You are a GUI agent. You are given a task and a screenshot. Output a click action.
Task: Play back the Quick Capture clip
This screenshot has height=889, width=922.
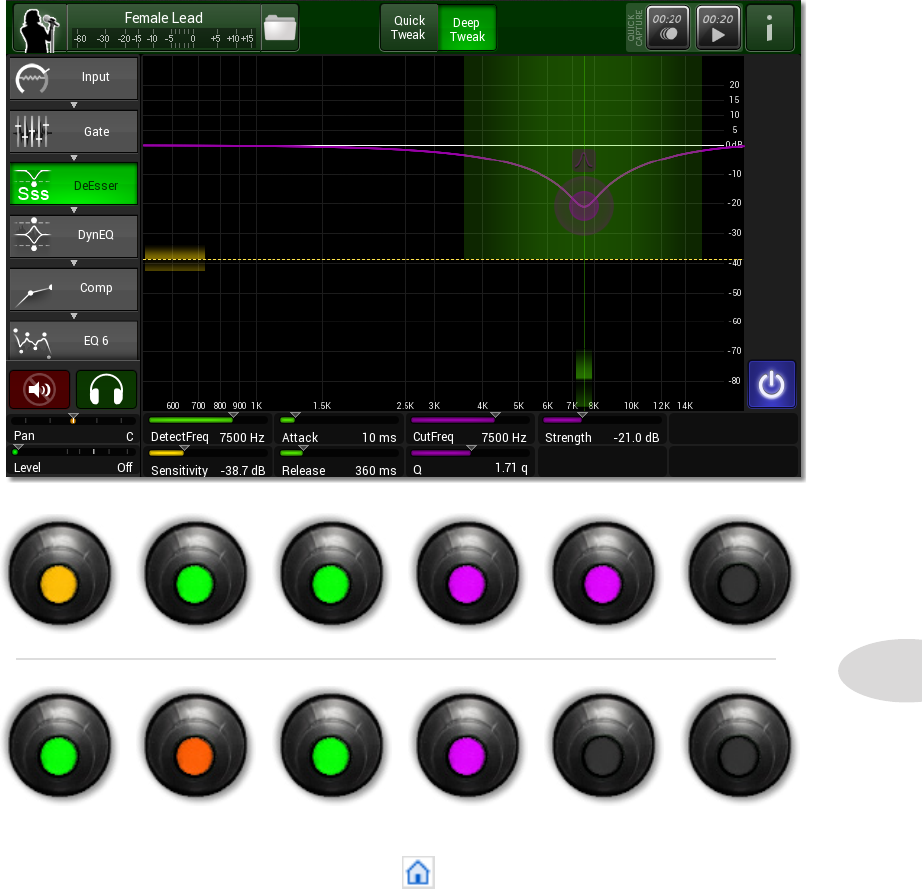[718, 28]
